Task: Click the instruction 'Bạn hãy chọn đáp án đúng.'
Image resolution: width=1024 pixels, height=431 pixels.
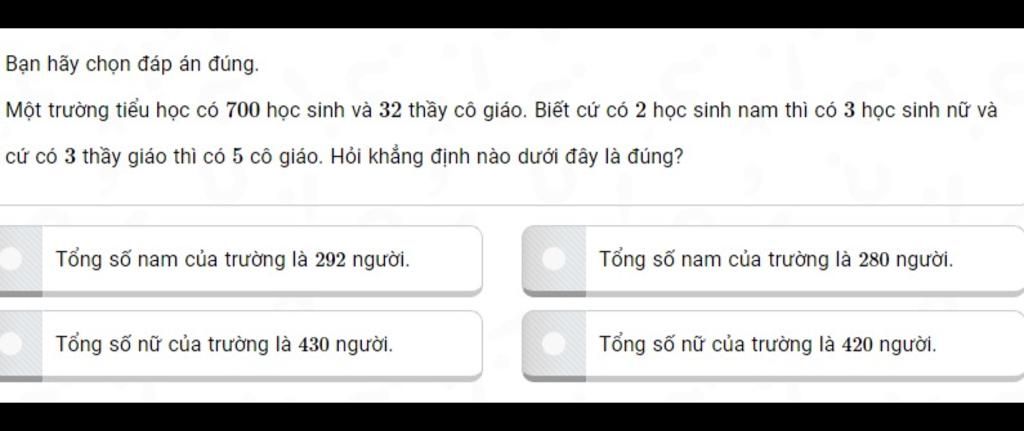Action: [x=132, y=65]
